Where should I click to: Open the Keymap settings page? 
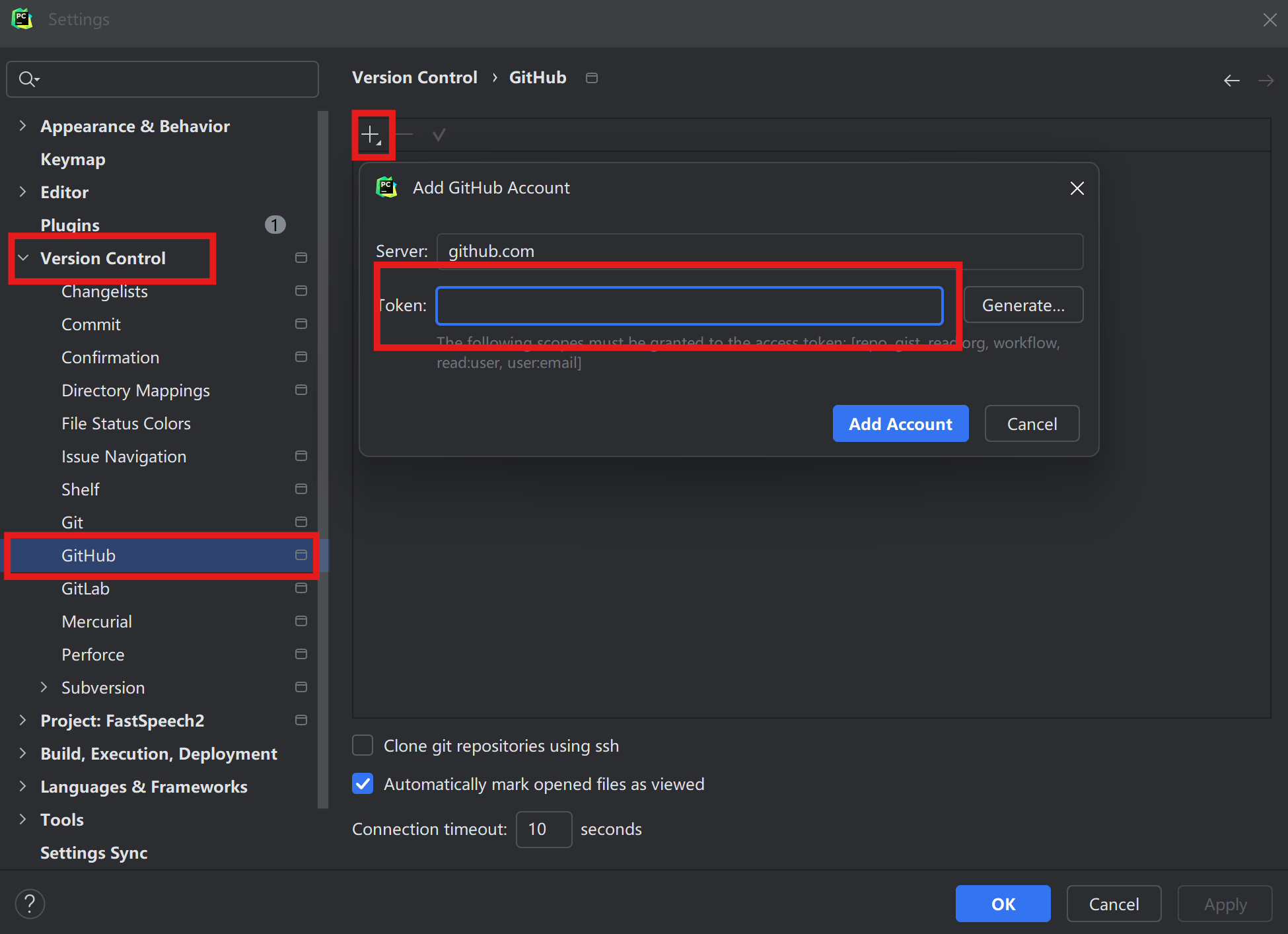(x=73, y=159)
